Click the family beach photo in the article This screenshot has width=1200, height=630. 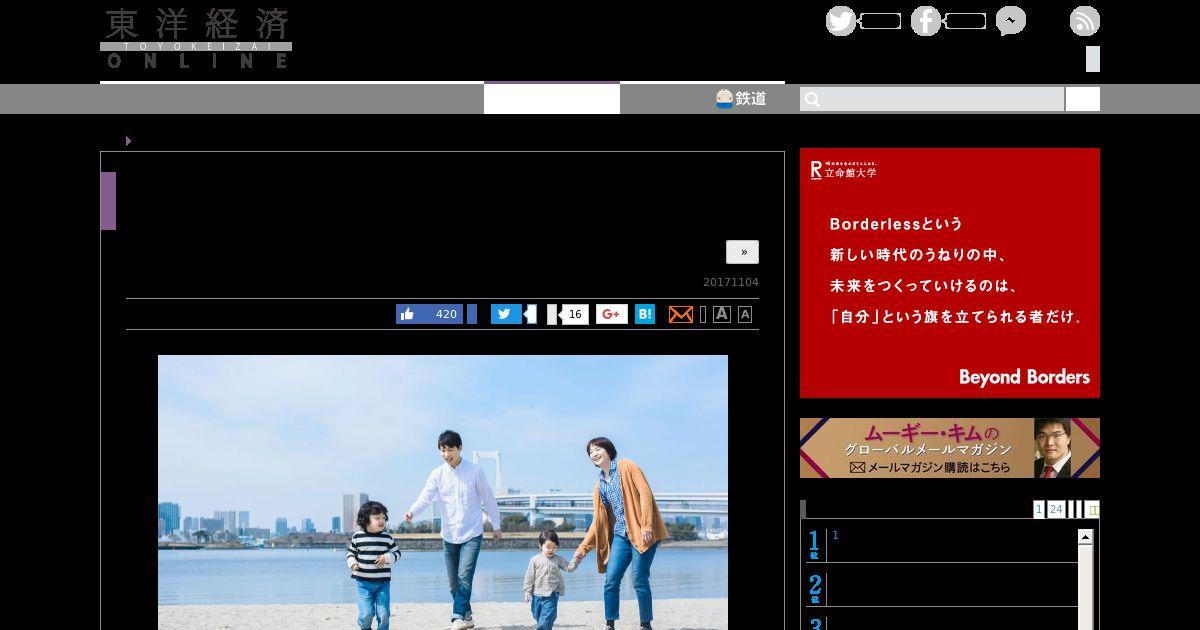pos(443,492)
